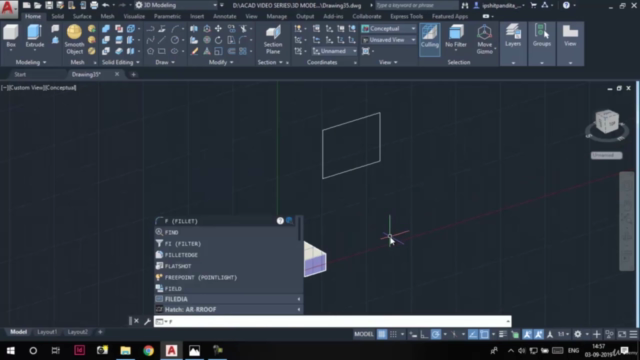Open File Explorer from the taskbar
640x360 pixels.
point(125,351)
